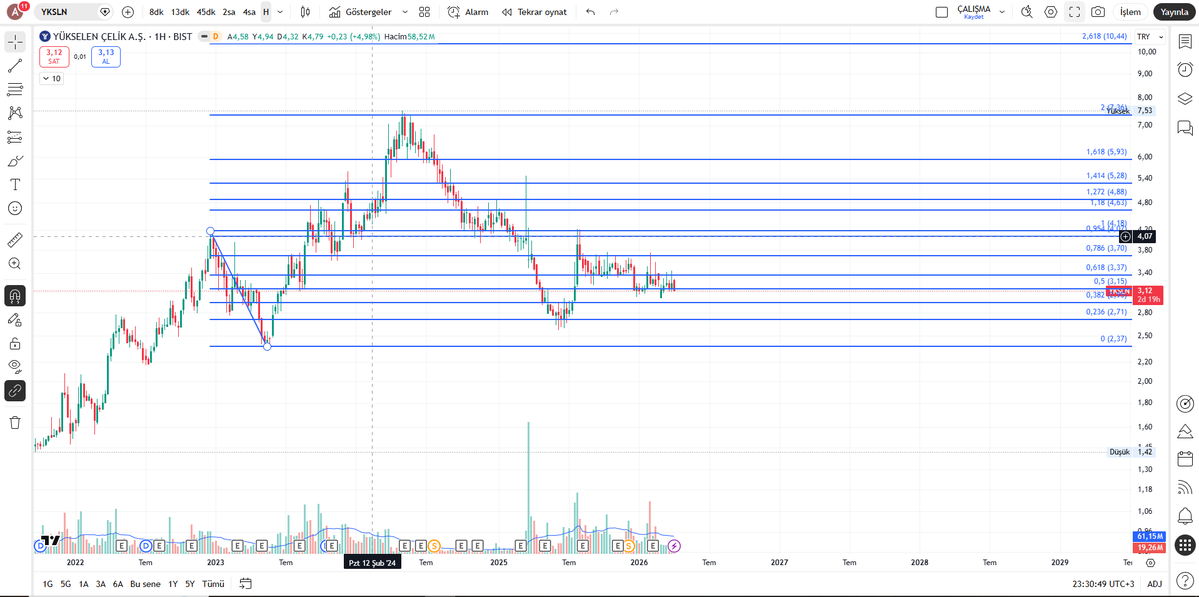Open the price scale settings gear

(1151, 563)
